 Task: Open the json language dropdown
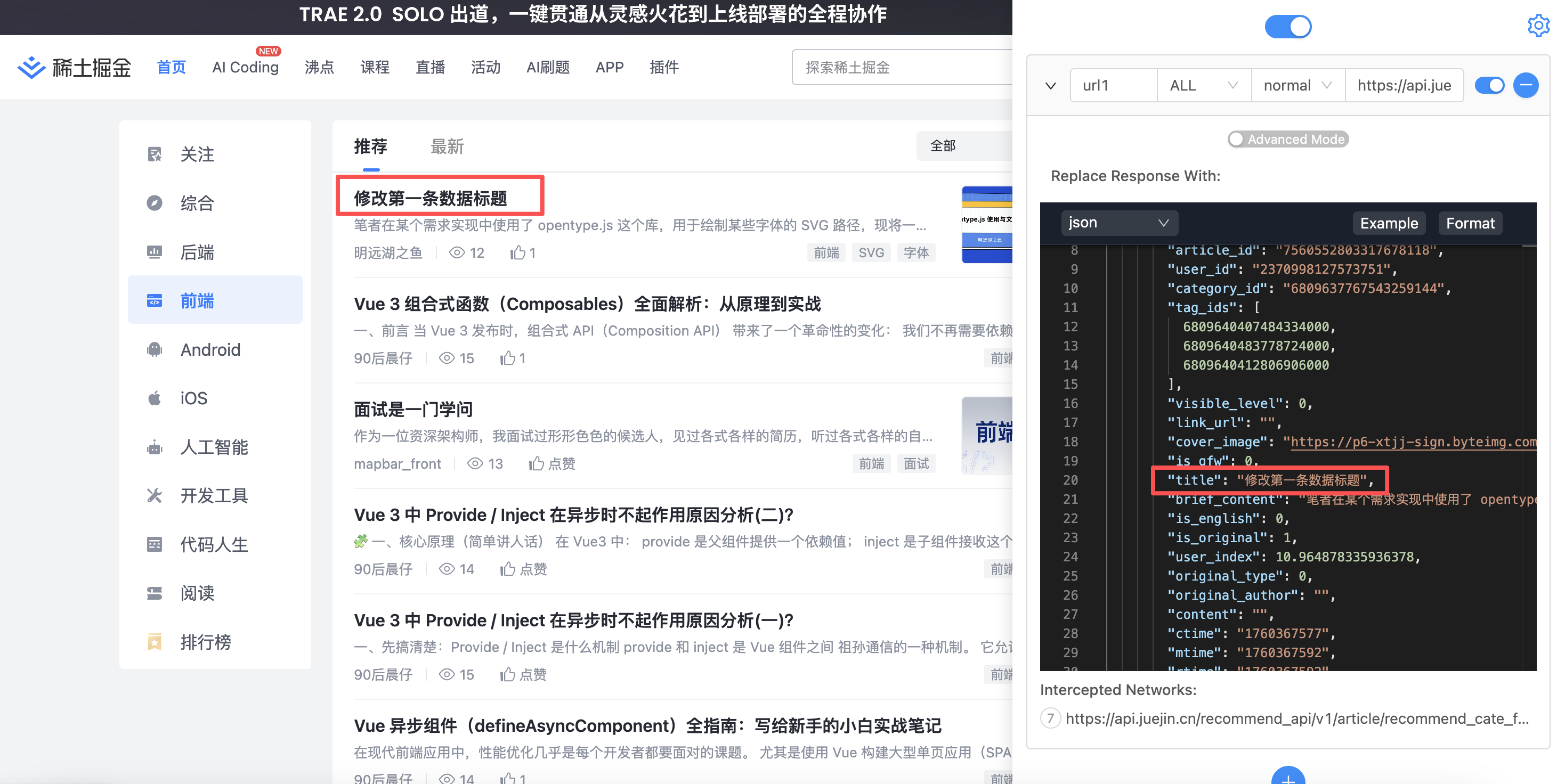pos(1118,223)
